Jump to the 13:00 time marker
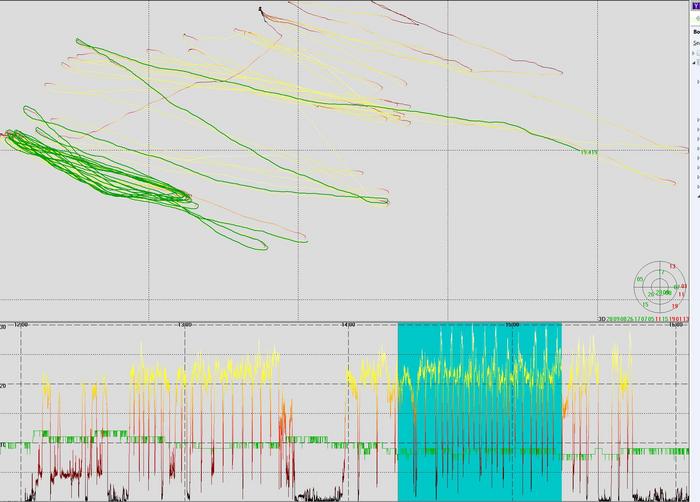 tap(183, 325)
